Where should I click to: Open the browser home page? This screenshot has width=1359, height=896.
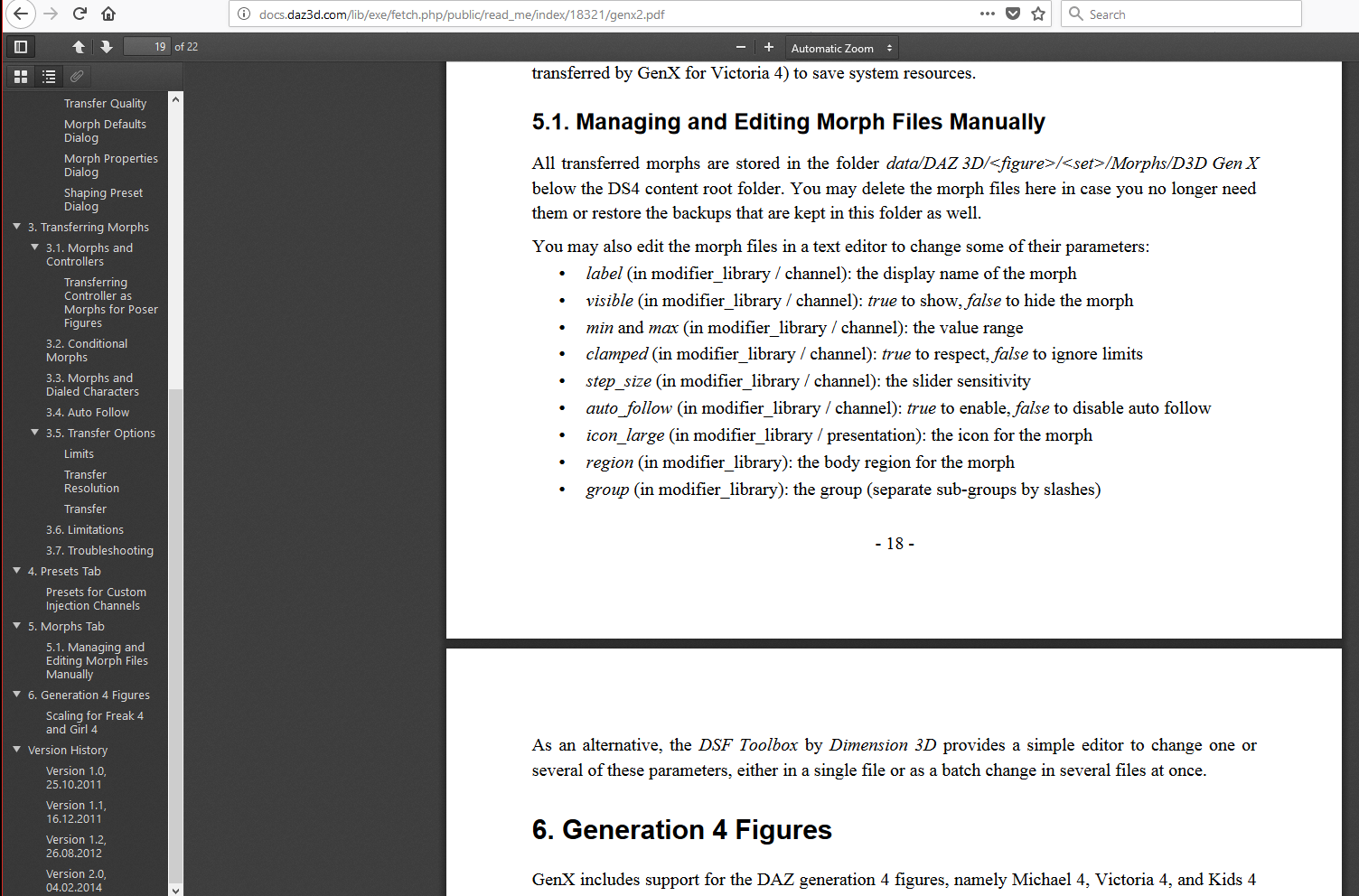pos(108,14)
